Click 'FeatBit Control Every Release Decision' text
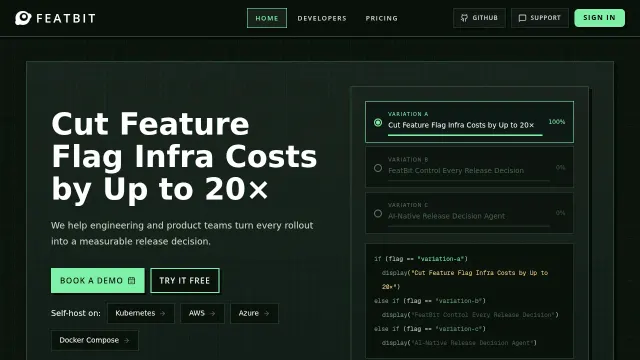 456,171
